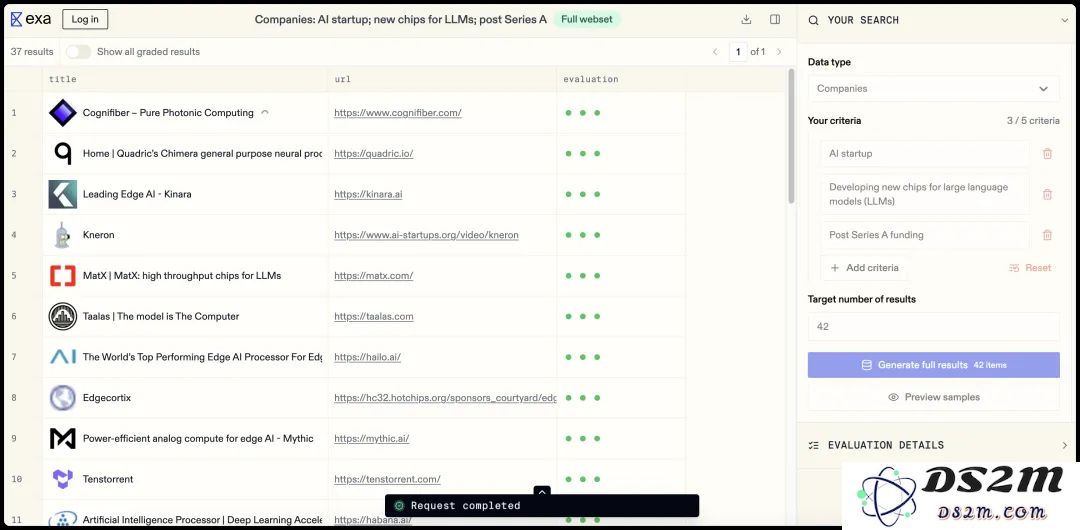The height and width of the screenshot is (530, 1080).
Task: Edit the AI startup criterion field
Action: [x=925, y=154]
